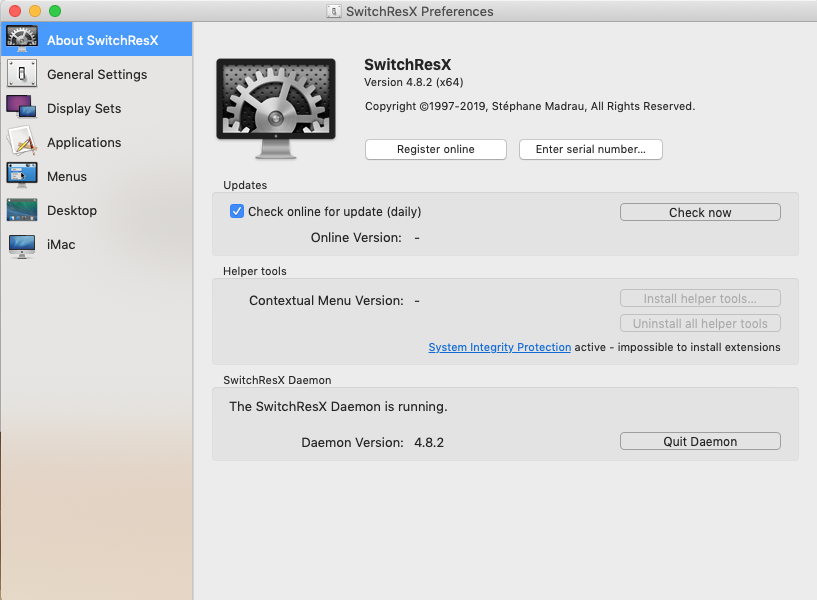The width and height of the screenshot is (817, 600).
Task: Click the Desktop sidebar icon
Action: click(22, 210)
